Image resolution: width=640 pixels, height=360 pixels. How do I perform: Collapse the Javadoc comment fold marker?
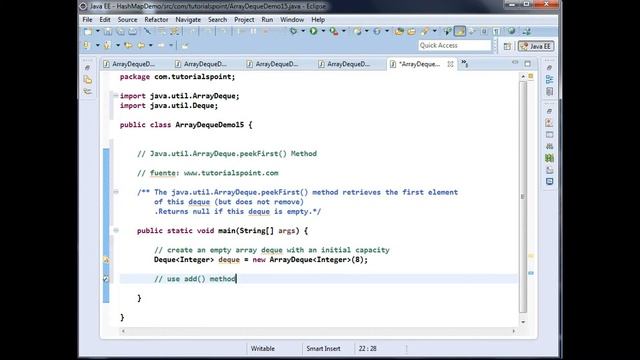(x=116, y=192)
